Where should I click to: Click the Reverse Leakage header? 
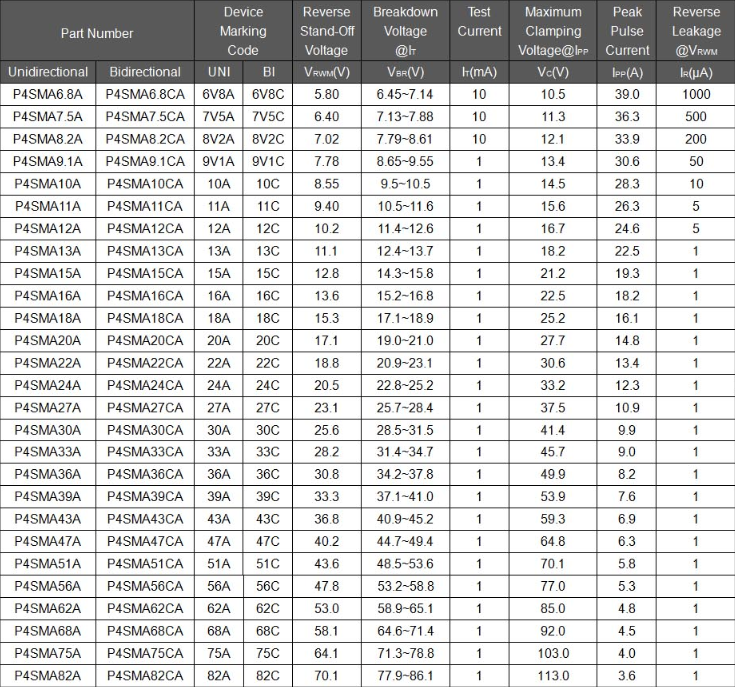tap(696, 31)
